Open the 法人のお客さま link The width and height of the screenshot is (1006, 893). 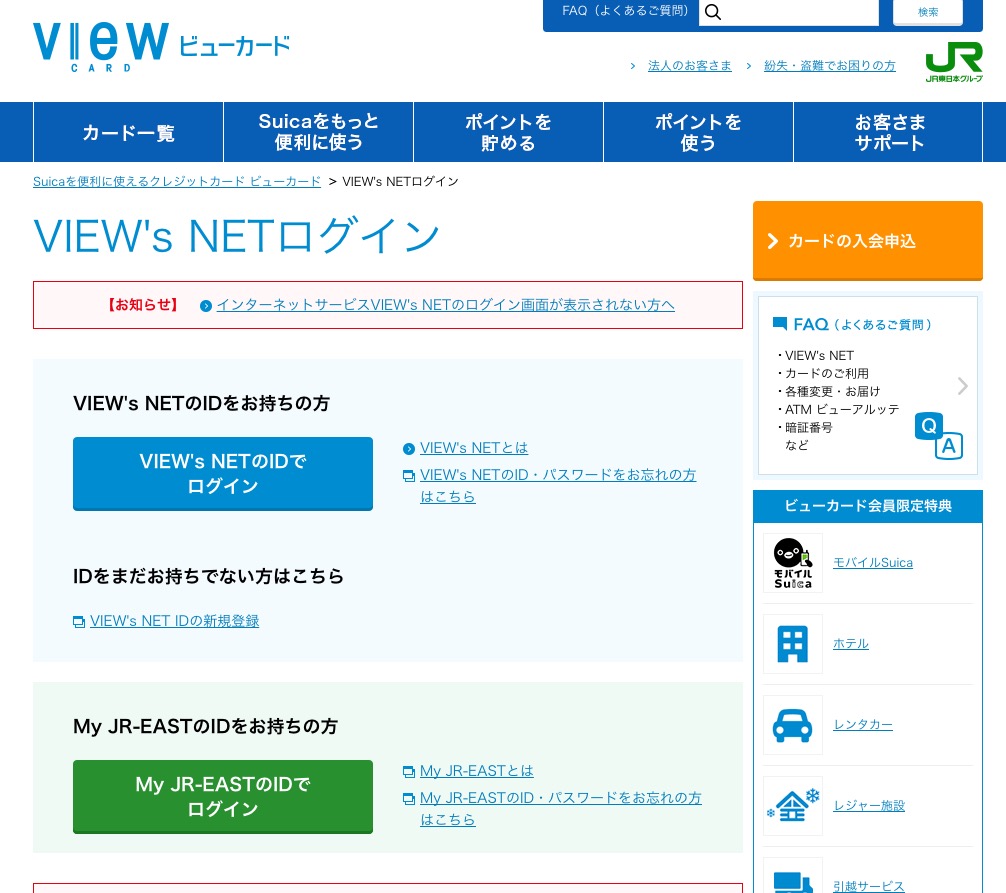689,65
